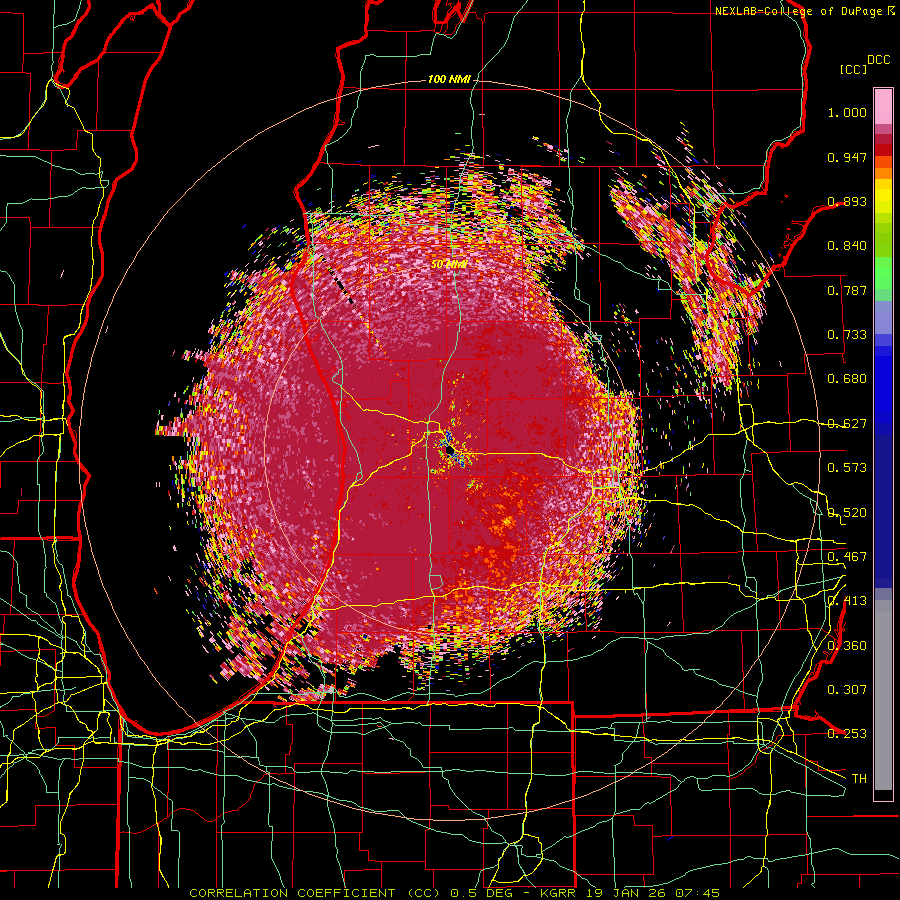This screenshot has height=900, width=900.
Task: Click the 50 NMI range ring label
Action: click(448, 265)
